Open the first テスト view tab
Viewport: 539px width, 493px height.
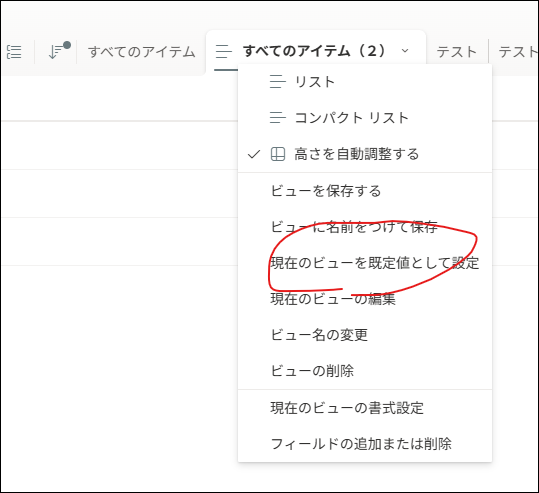click(x=456, y=52)
